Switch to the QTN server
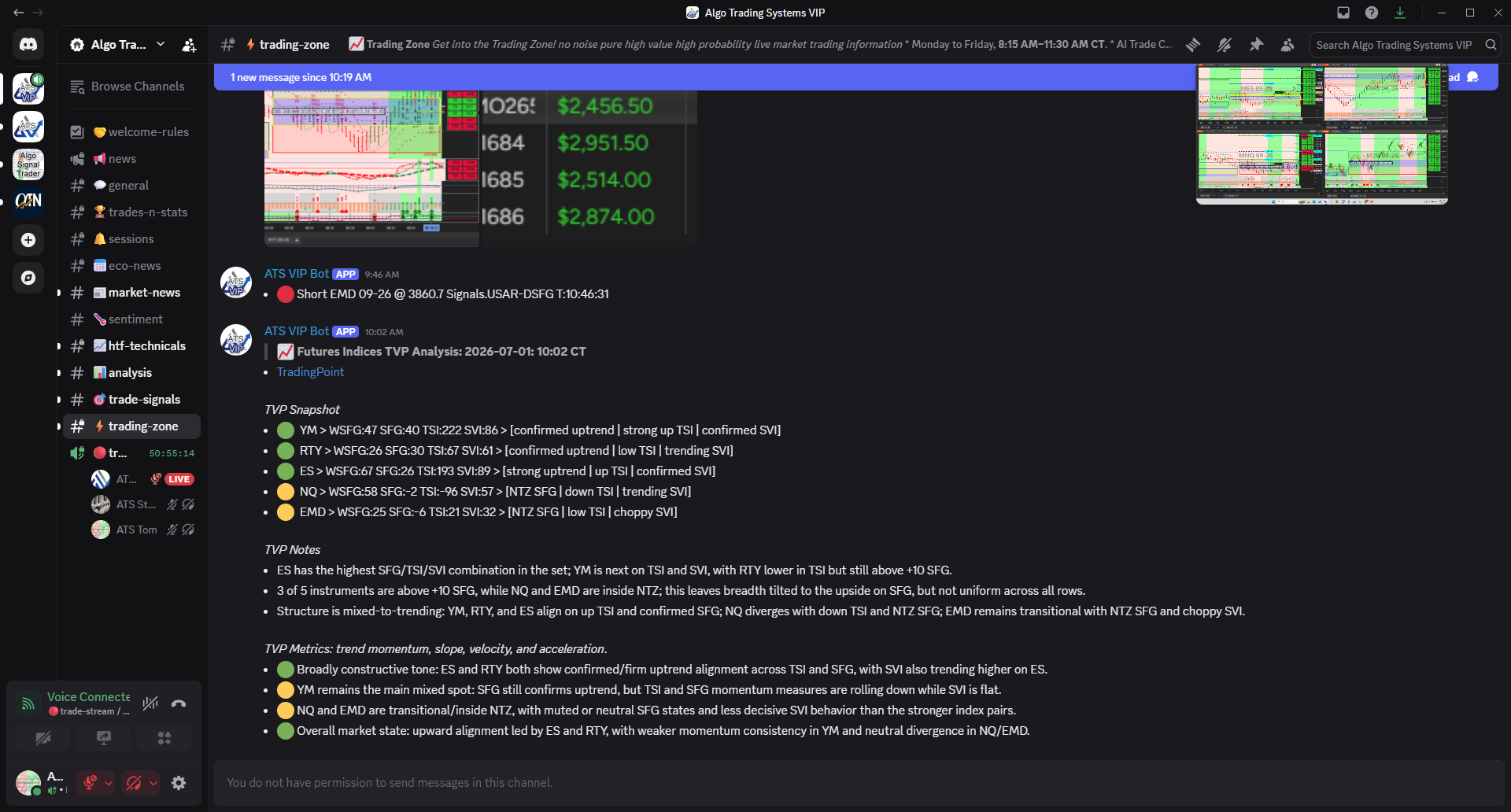This screenshot has width=1511, height=812. tap(28, 201)
